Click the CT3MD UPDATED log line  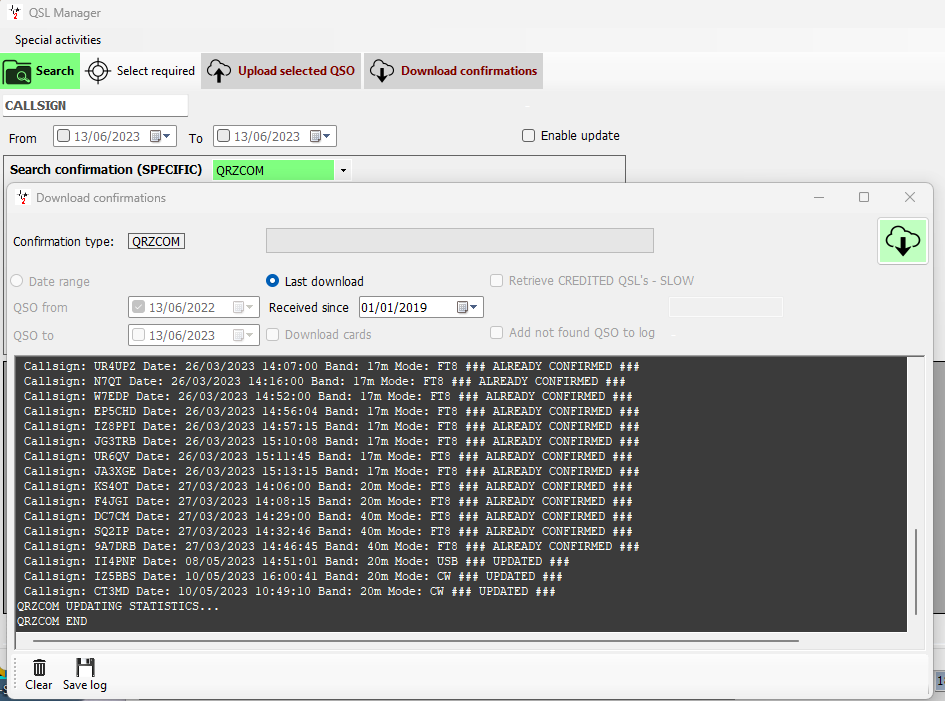(x=289, y=591)
